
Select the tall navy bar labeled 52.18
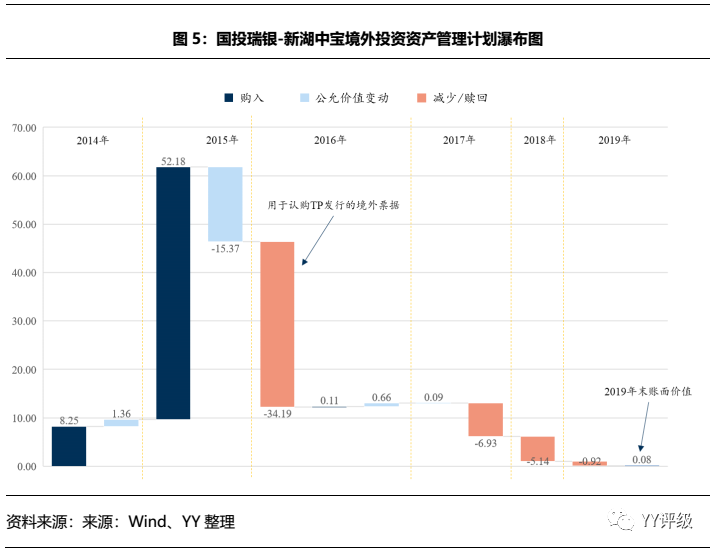173,292
